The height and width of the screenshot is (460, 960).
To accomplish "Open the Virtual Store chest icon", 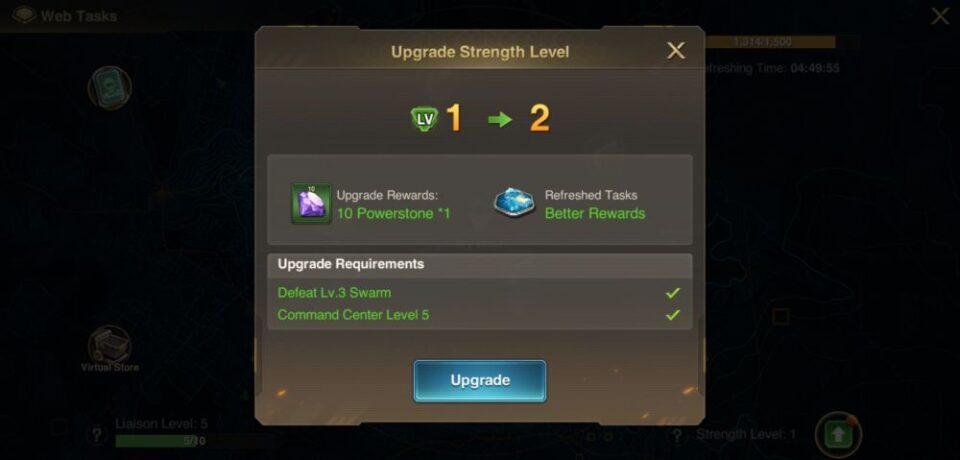I will coord(110,347).
